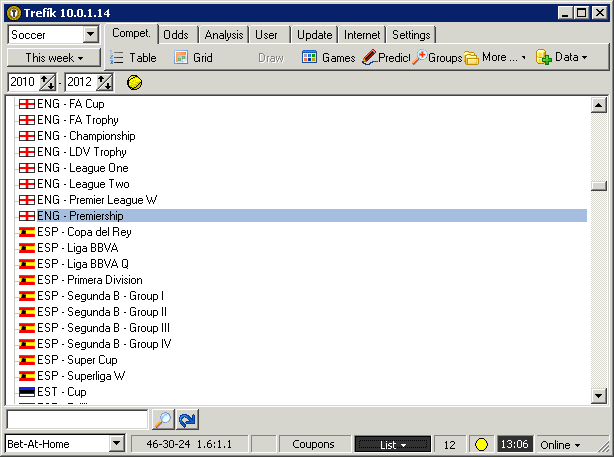Image resolution: width=614 pixels, height=457 pixels.
Task: Click the search text input field
Action: click(77, 419)
